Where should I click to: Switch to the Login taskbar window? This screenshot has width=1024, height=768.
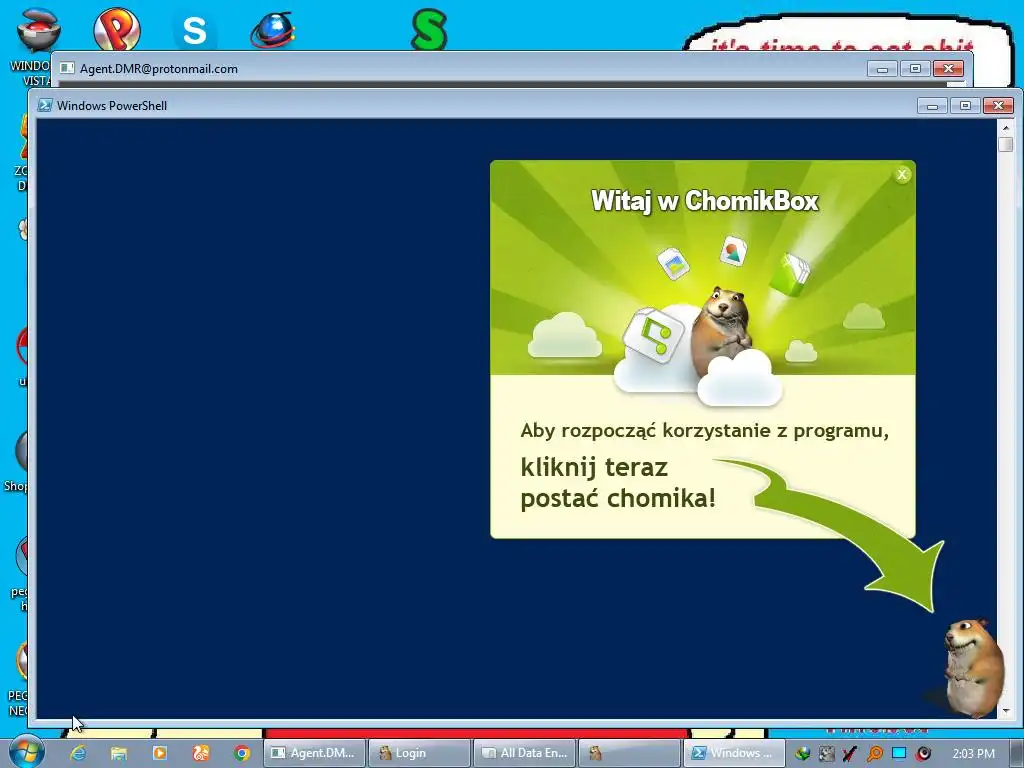(x=419, y=753)
